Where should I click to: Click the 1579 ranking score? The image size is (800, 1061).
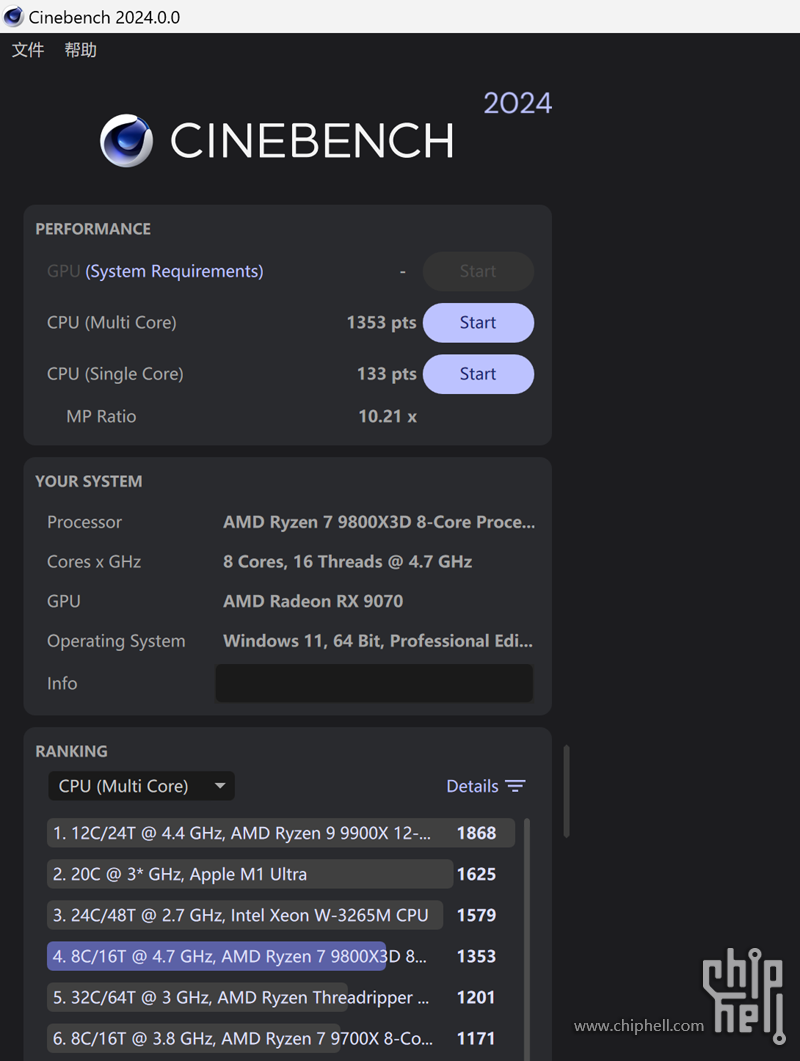click(476, 916)
